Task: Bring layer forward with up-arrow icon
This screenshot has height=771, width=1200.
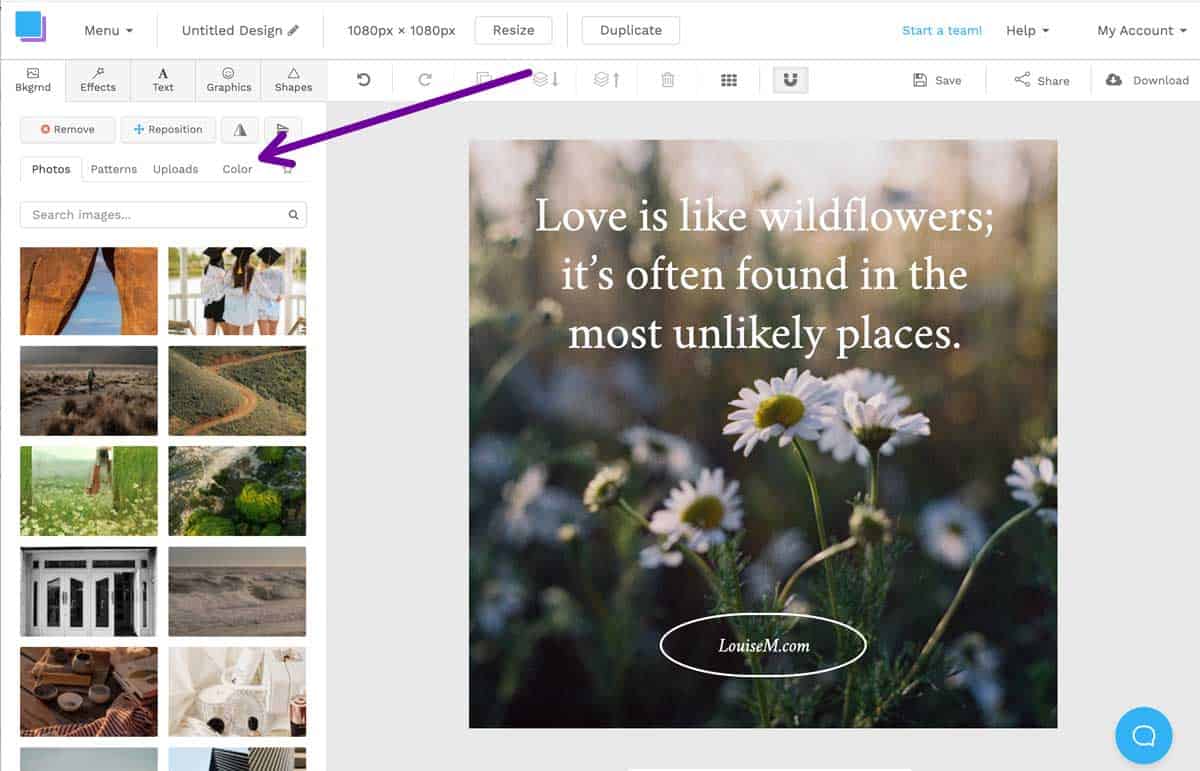Action: [x=606, y=80]
